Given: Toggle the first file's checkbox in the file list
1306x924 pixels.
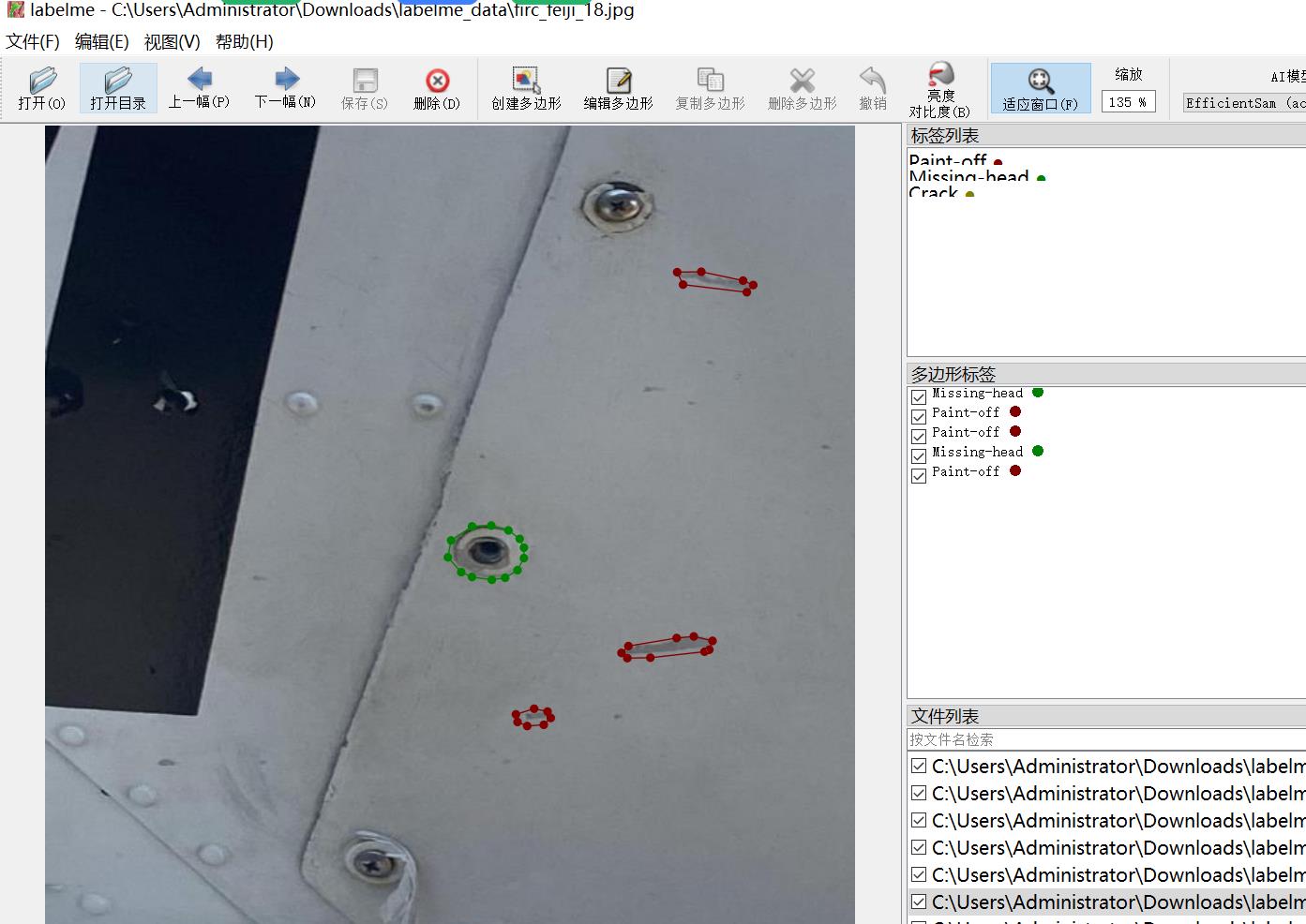Looking at the screenshot, I should pyautogui.click(x=919, y=766).
